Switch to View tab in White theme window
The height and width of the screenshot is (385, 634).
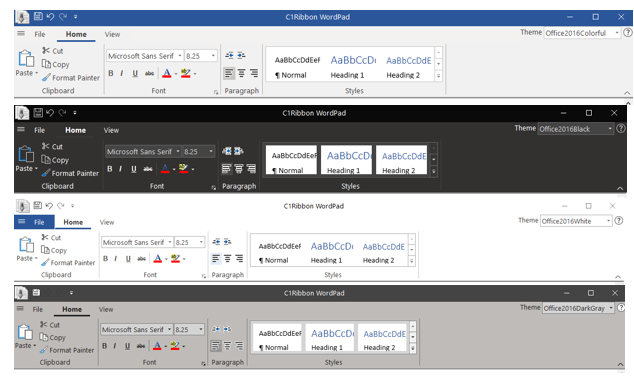click(x=107, y=222)
